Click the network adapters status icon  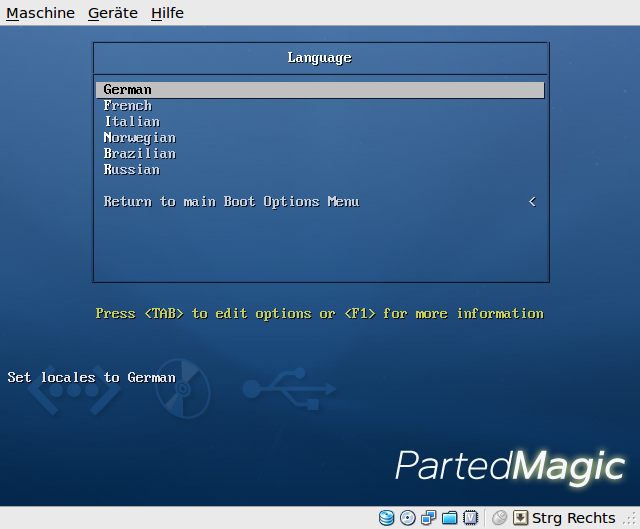[x=429, y=518]
